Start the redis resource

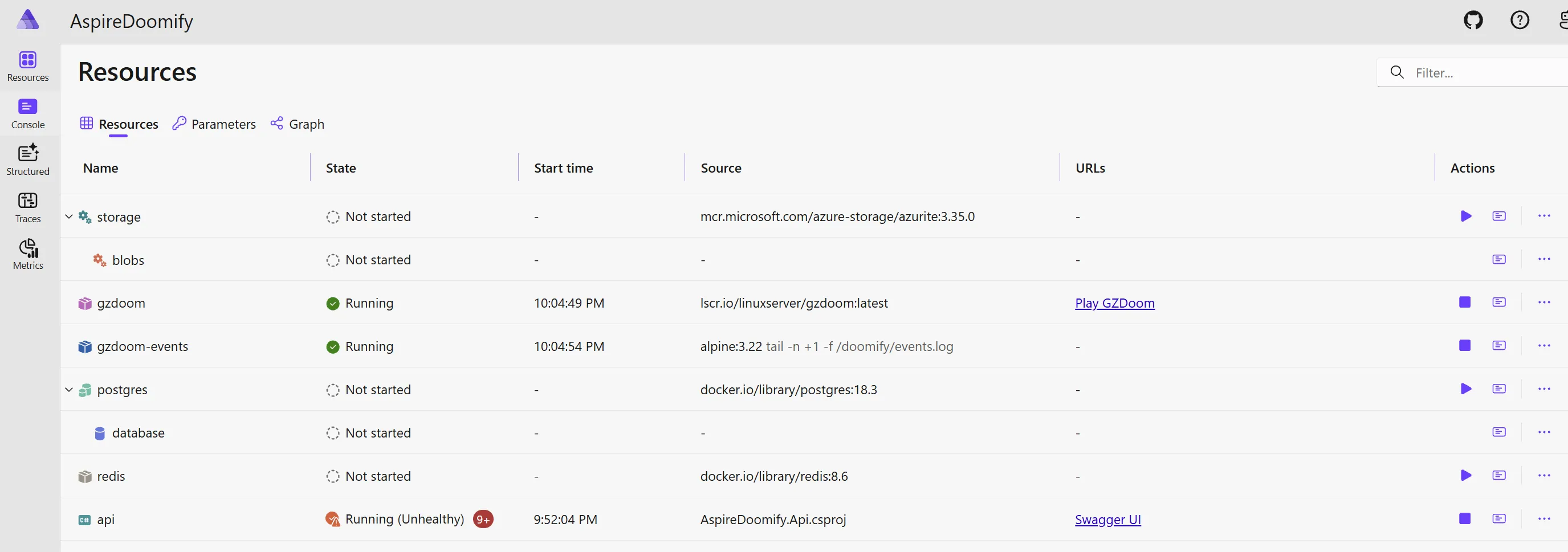(x=1466, y=475)
